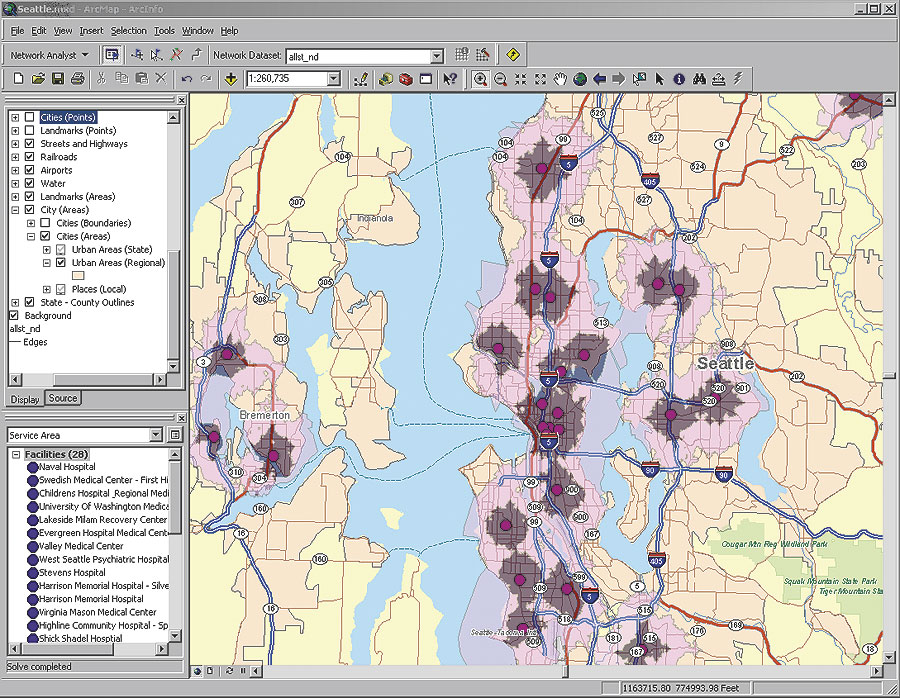
Task: Select Naval Hospital in Facilities list
Action: click(67, 467)
